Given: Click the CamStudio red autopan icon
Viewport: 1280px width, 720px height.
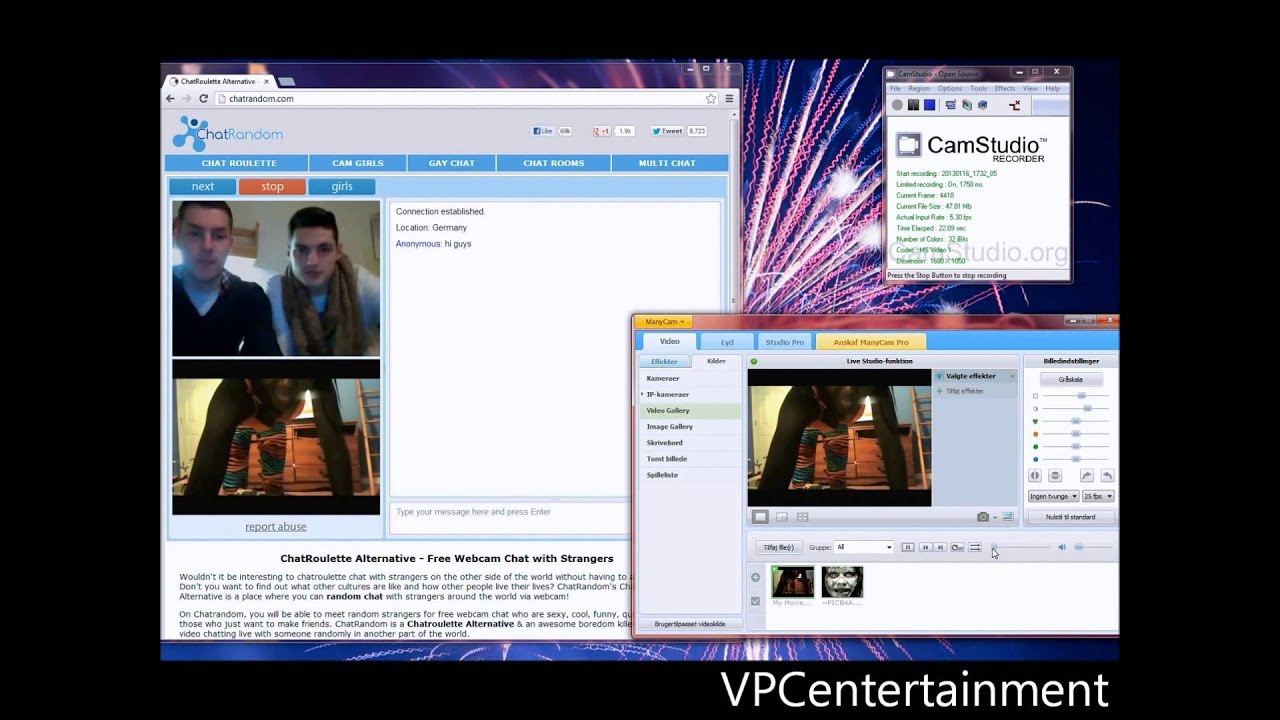Looking at the screenshot, I should [x=1014, y=105].
